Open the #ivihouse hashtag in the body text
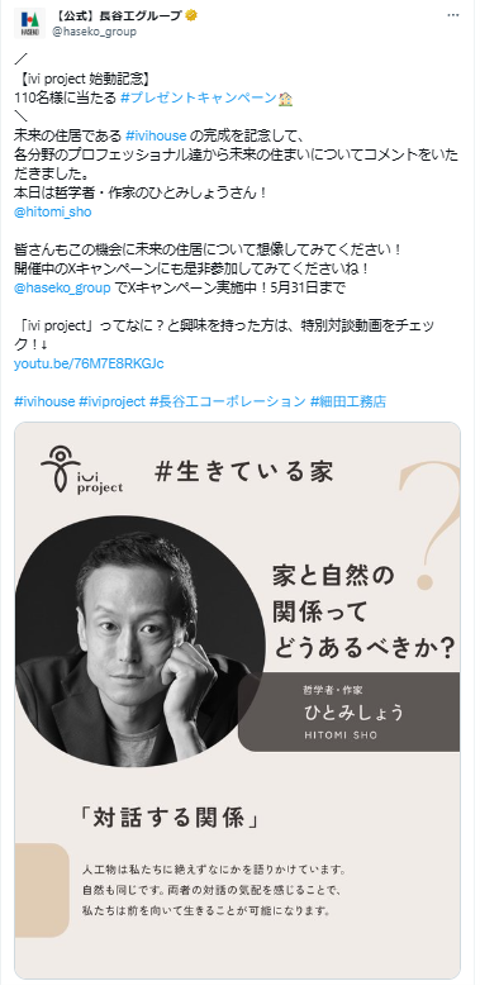This screenshot has height=985, width=480. pyautogui.click(x=156, y=135)
